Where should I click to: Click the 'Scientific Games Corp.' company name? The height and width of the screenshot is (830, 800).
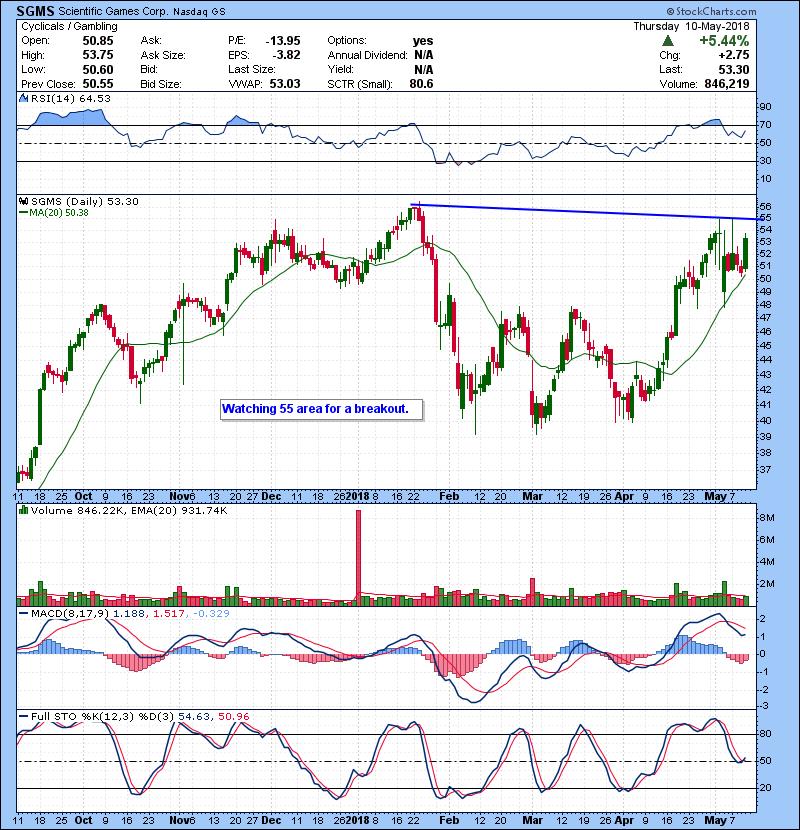pyautogui.click(x=113, y=11)
